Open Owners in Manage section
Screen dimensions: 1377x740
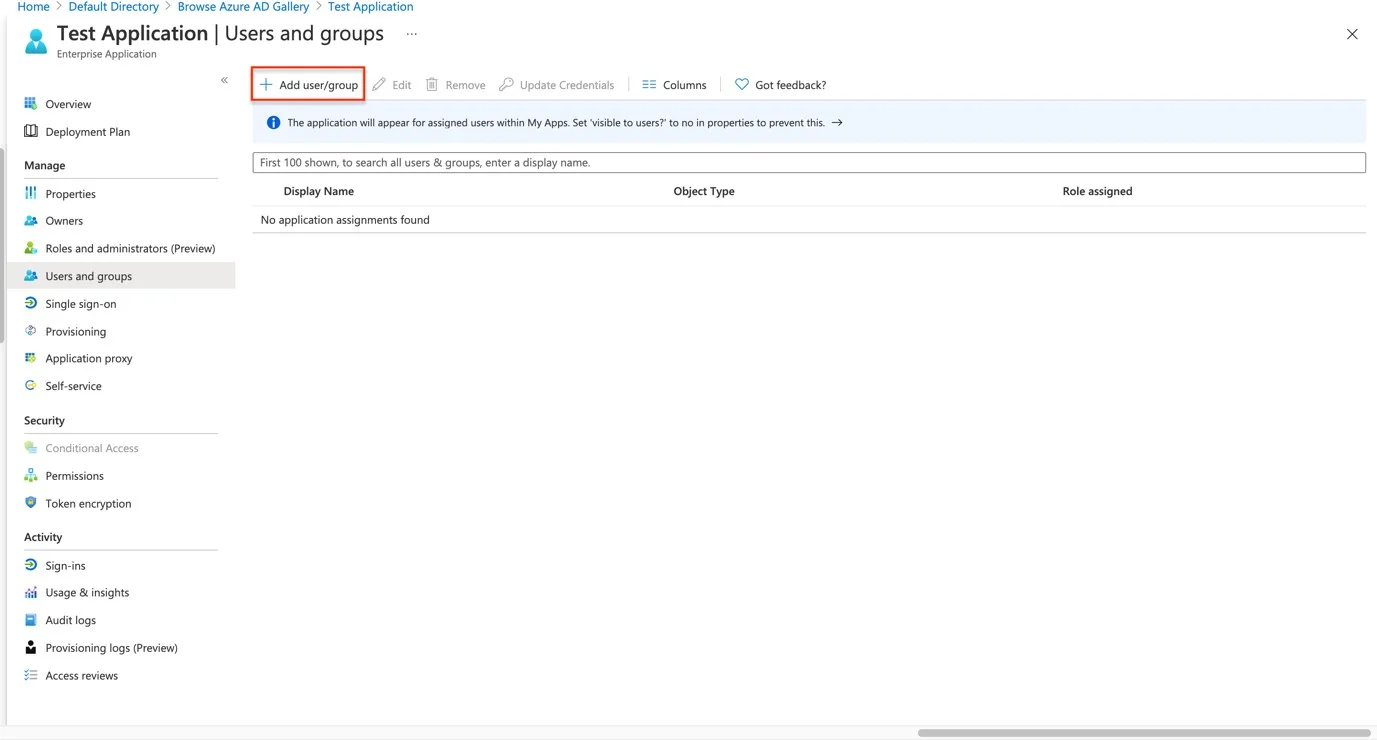tap(64, 221)
